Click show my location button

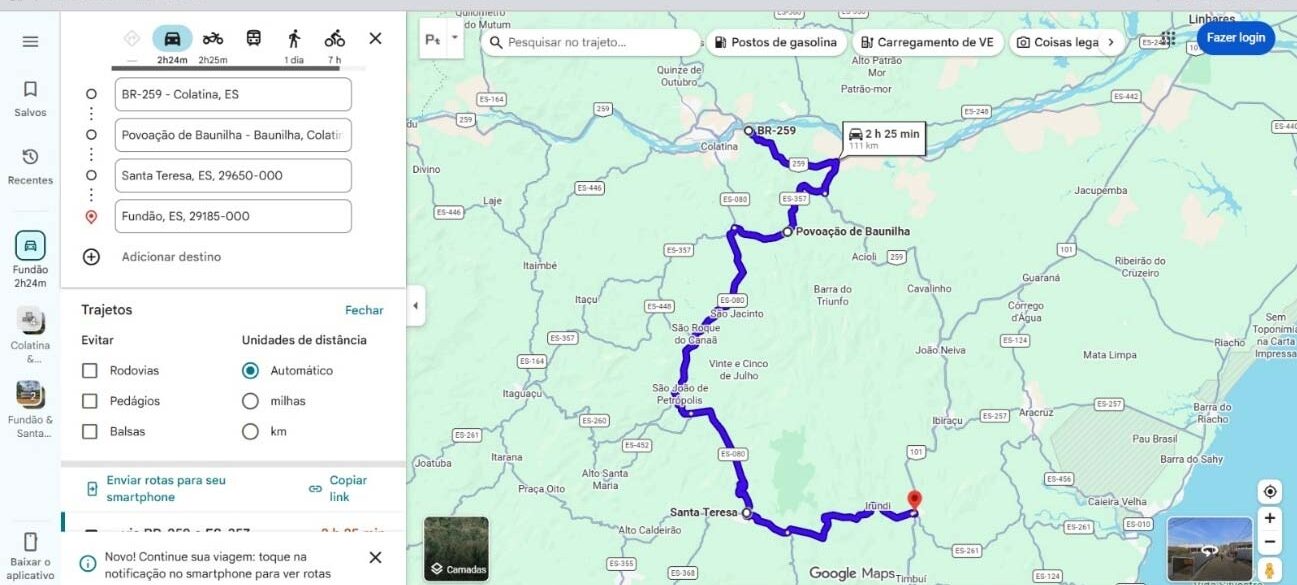click(x=1269, y=492)
